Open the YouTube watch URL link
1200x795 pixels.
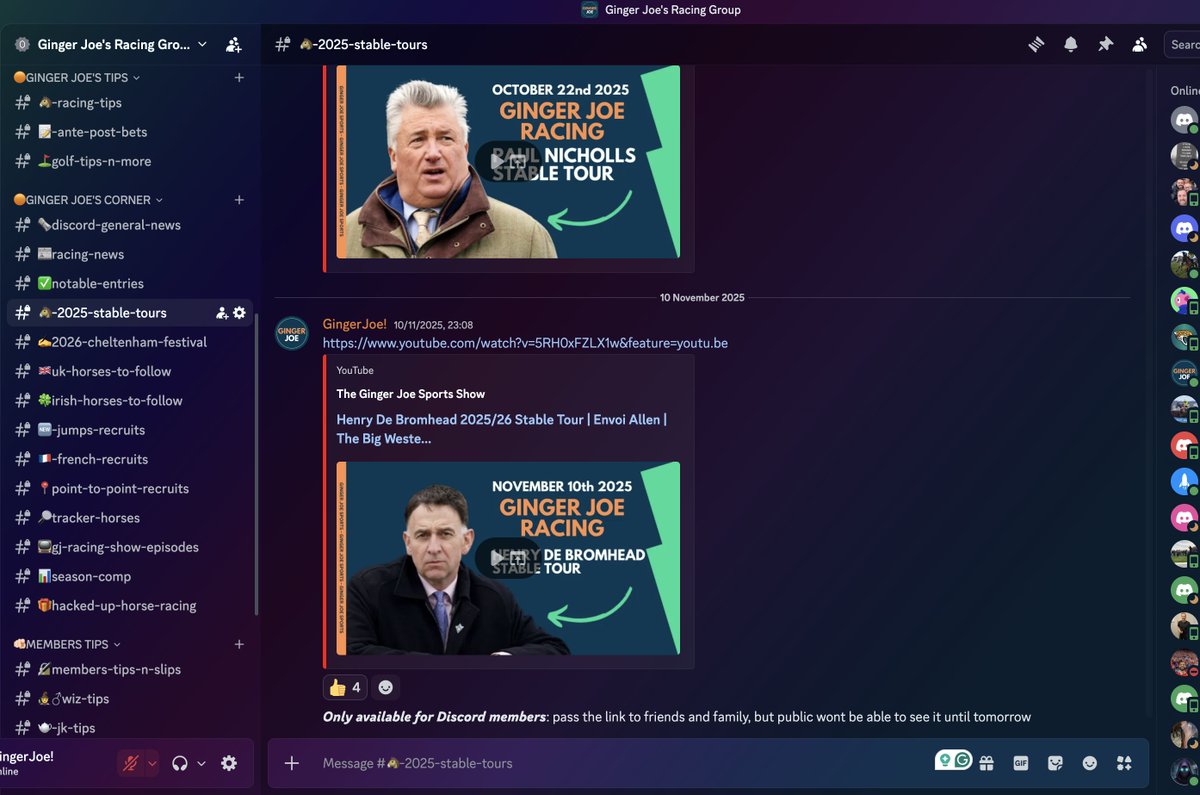(x=525, y=343)
